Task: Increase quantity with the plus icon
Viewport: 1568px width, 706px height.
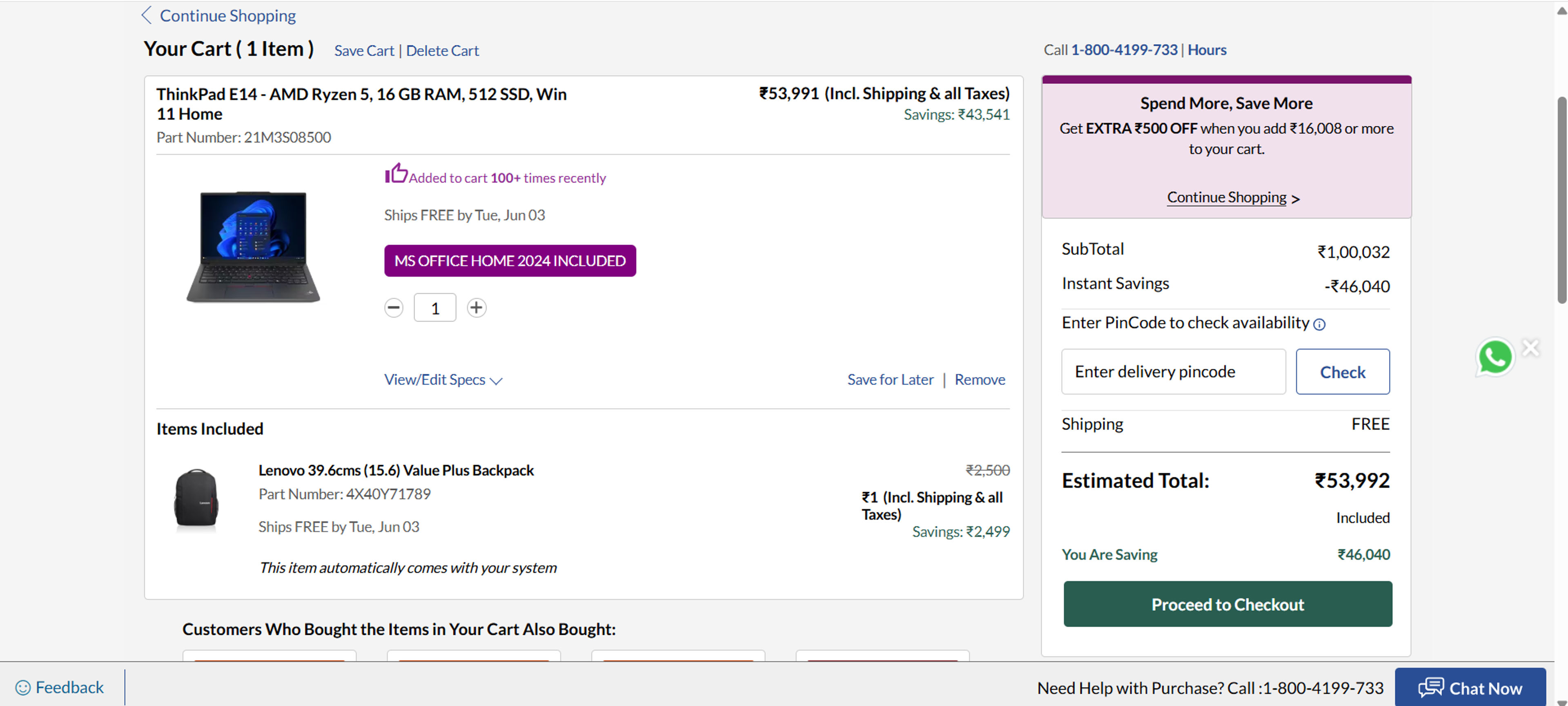Action: (476, 308)
